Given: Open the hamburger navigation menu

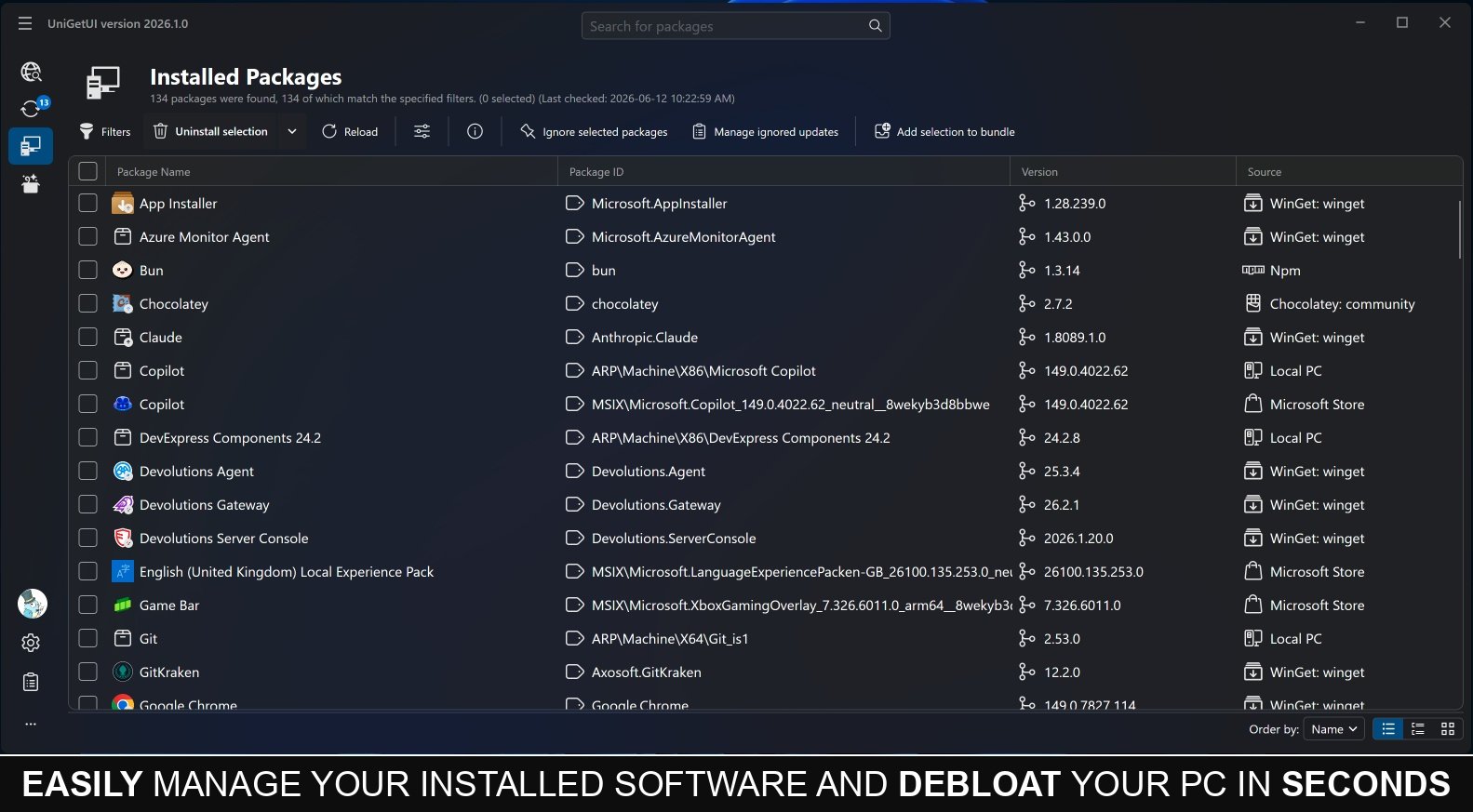Looking at the screenshot, I should click(x=25, y=23).
